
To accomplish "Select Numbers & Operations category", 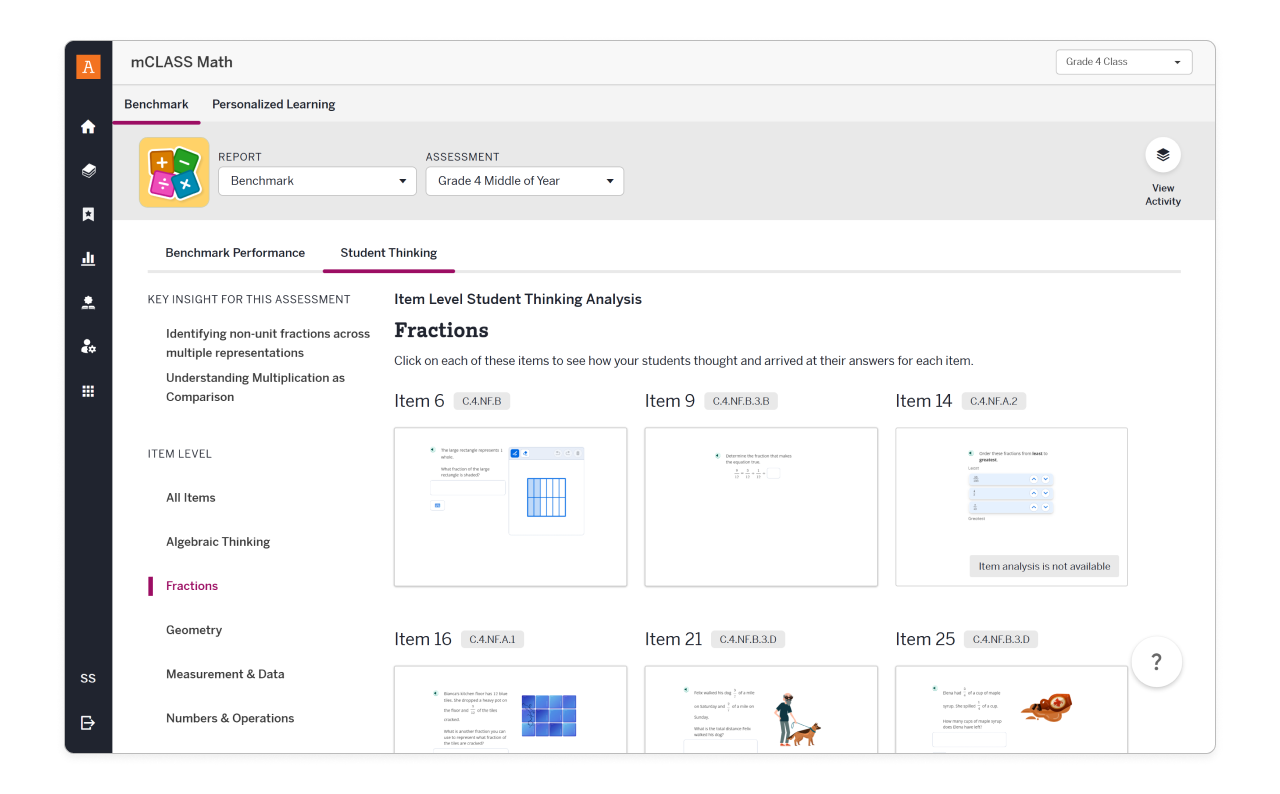I will coord(230,718).
